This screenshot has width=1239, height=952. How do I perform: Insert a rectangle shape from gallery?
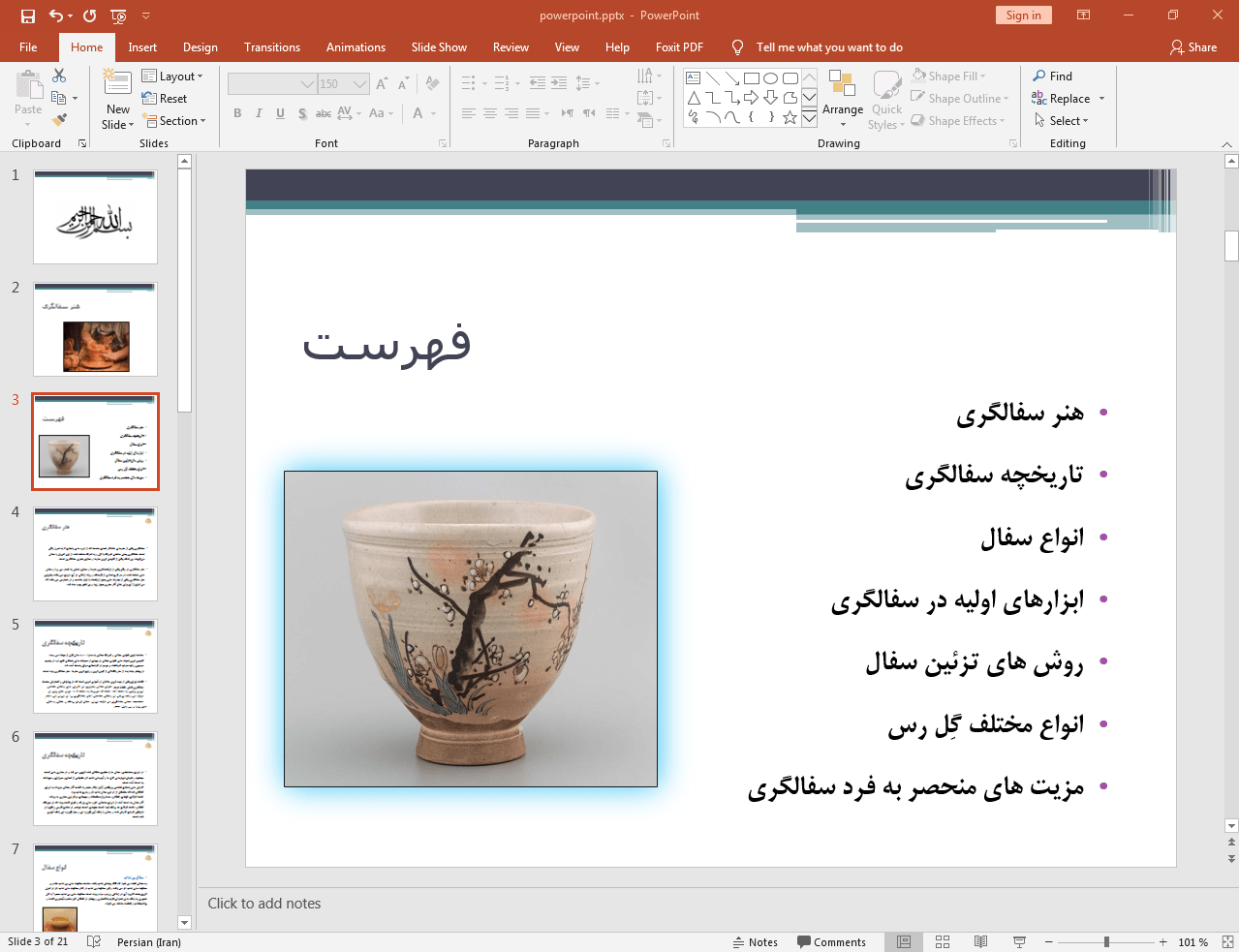click(751, 78)
